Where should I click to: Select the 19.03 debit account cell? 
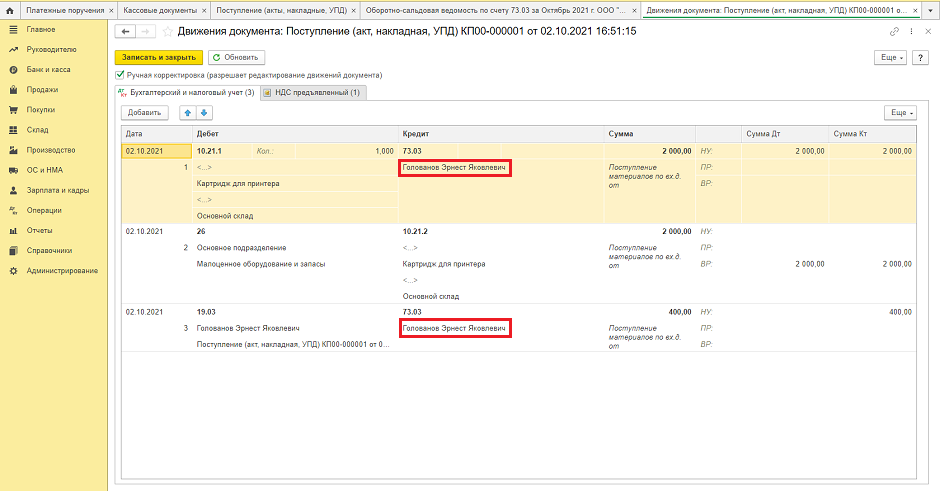point(208,312)
